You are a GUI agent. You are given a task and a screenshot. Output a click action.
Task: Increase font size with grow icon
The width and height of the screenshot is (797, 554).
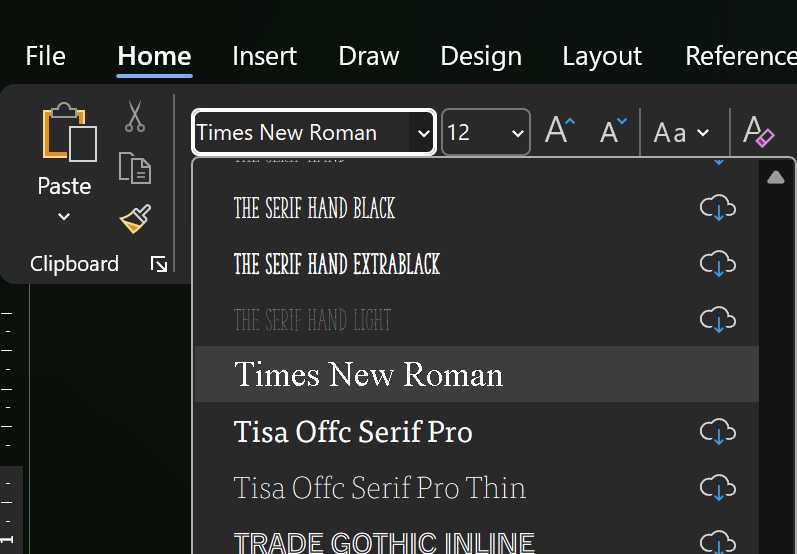[560, 131]
